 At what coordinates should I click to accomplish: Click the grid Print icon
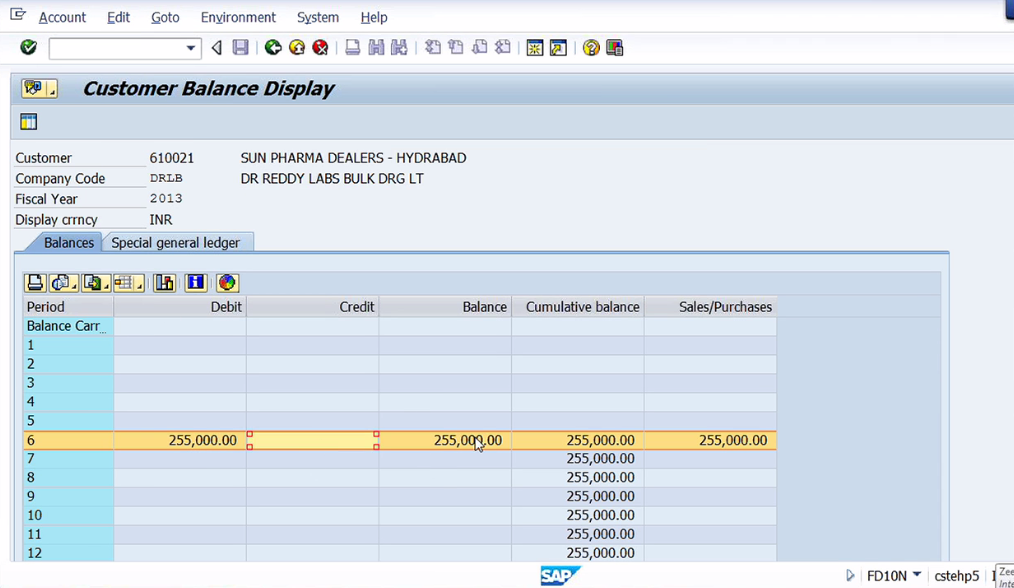click(x=35, y=283)
